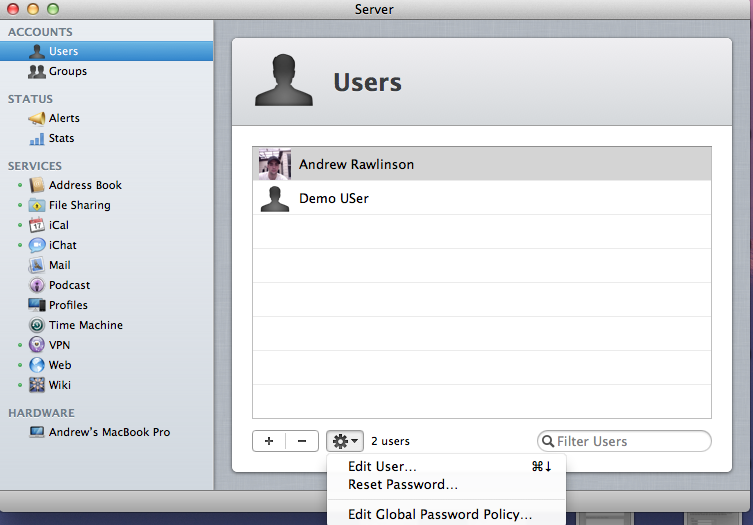753x525 pixels.
Task: Click the Wiki service icon
Action: pyautogui.click(x=36, y=385)
